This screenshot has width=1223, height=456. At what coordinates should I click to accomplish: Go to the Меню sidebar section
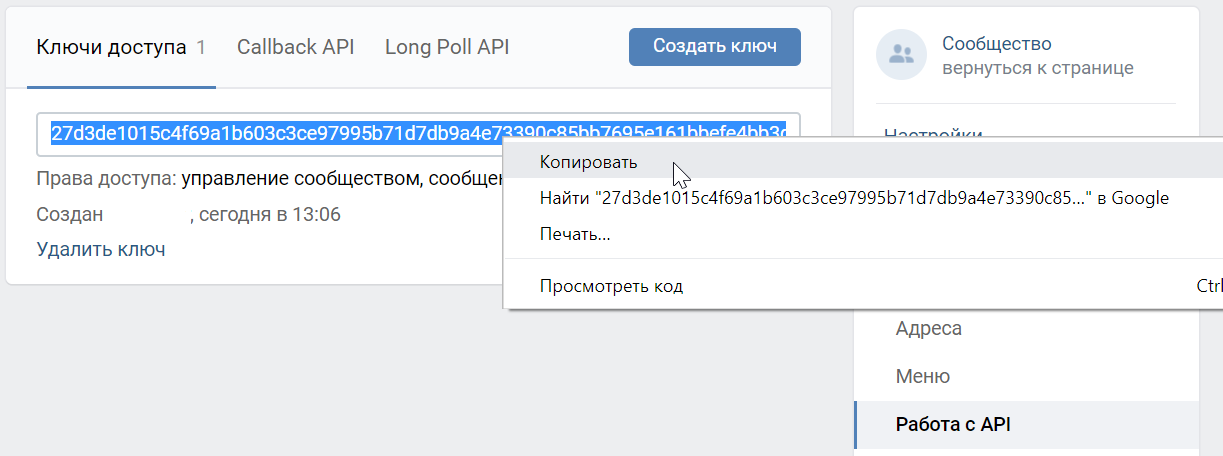922,376
